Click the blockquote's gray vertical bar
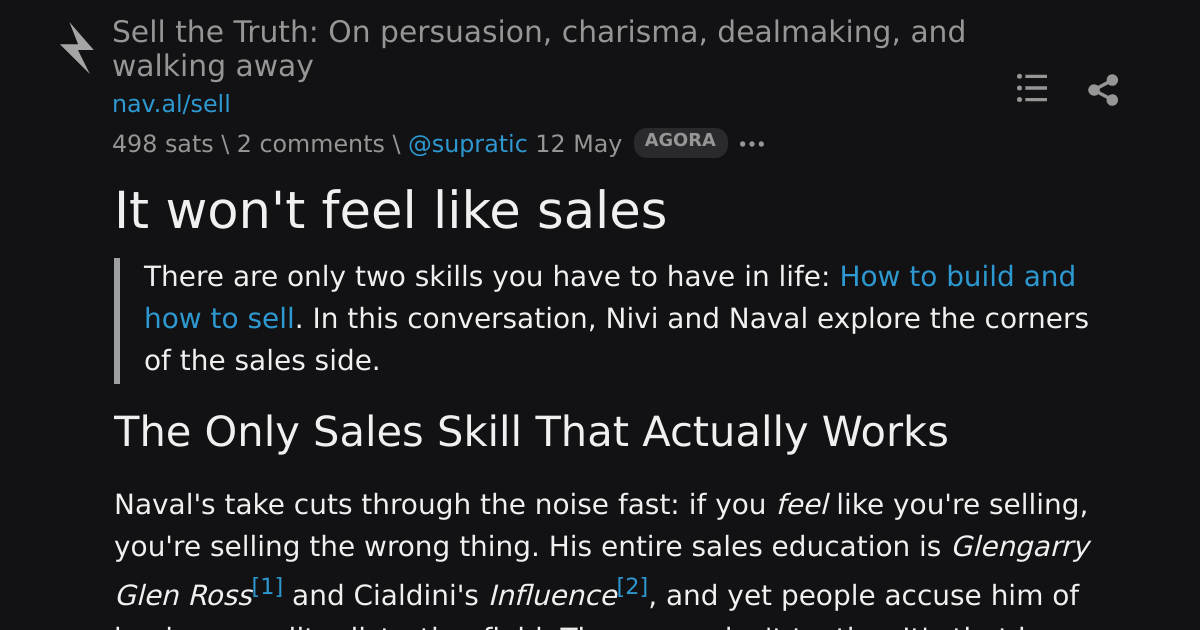This screenshot has width=1200, height=630. [117, 320]
